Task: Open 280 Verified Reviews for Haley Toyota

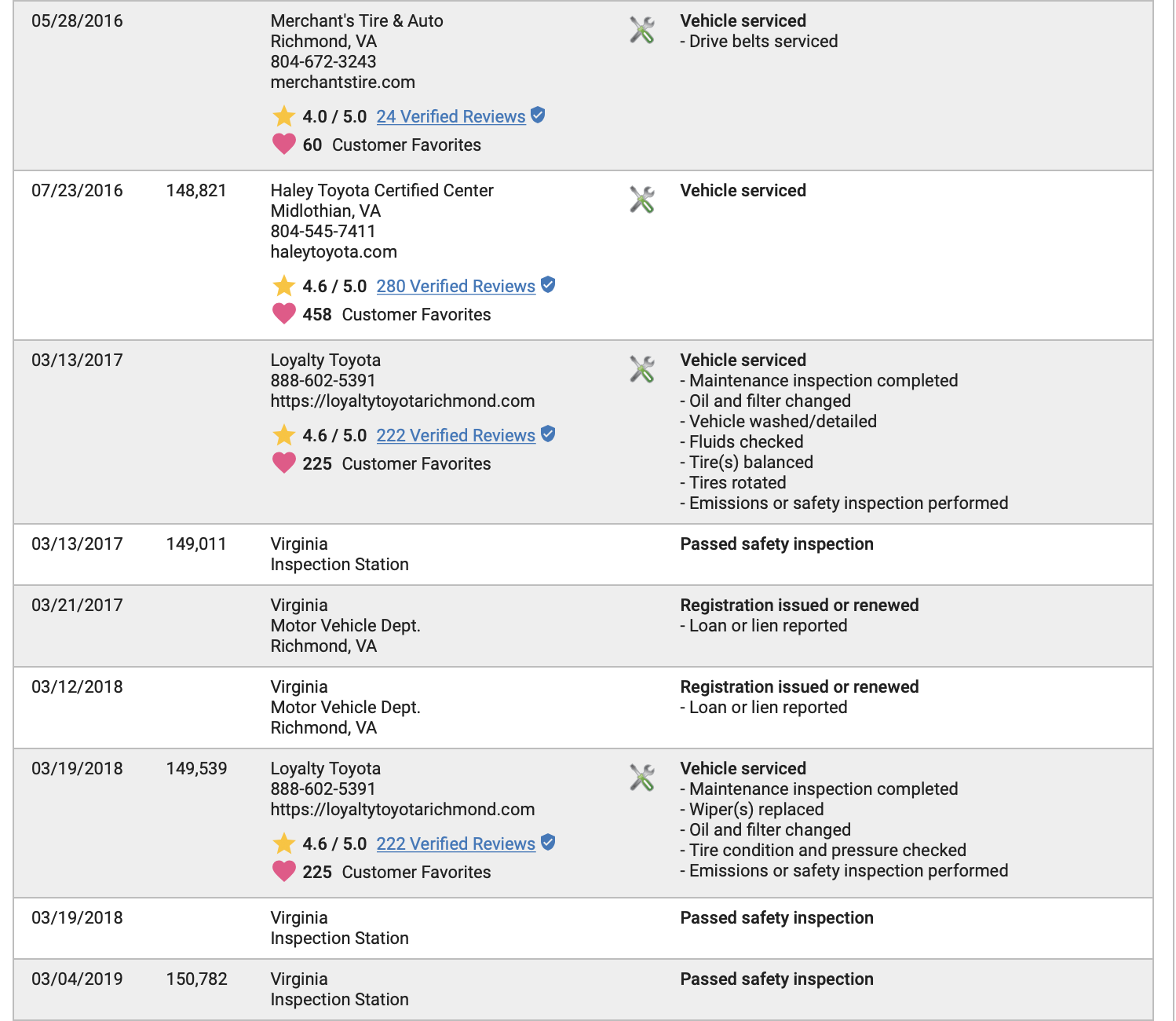Action: [x=455, y=287]
